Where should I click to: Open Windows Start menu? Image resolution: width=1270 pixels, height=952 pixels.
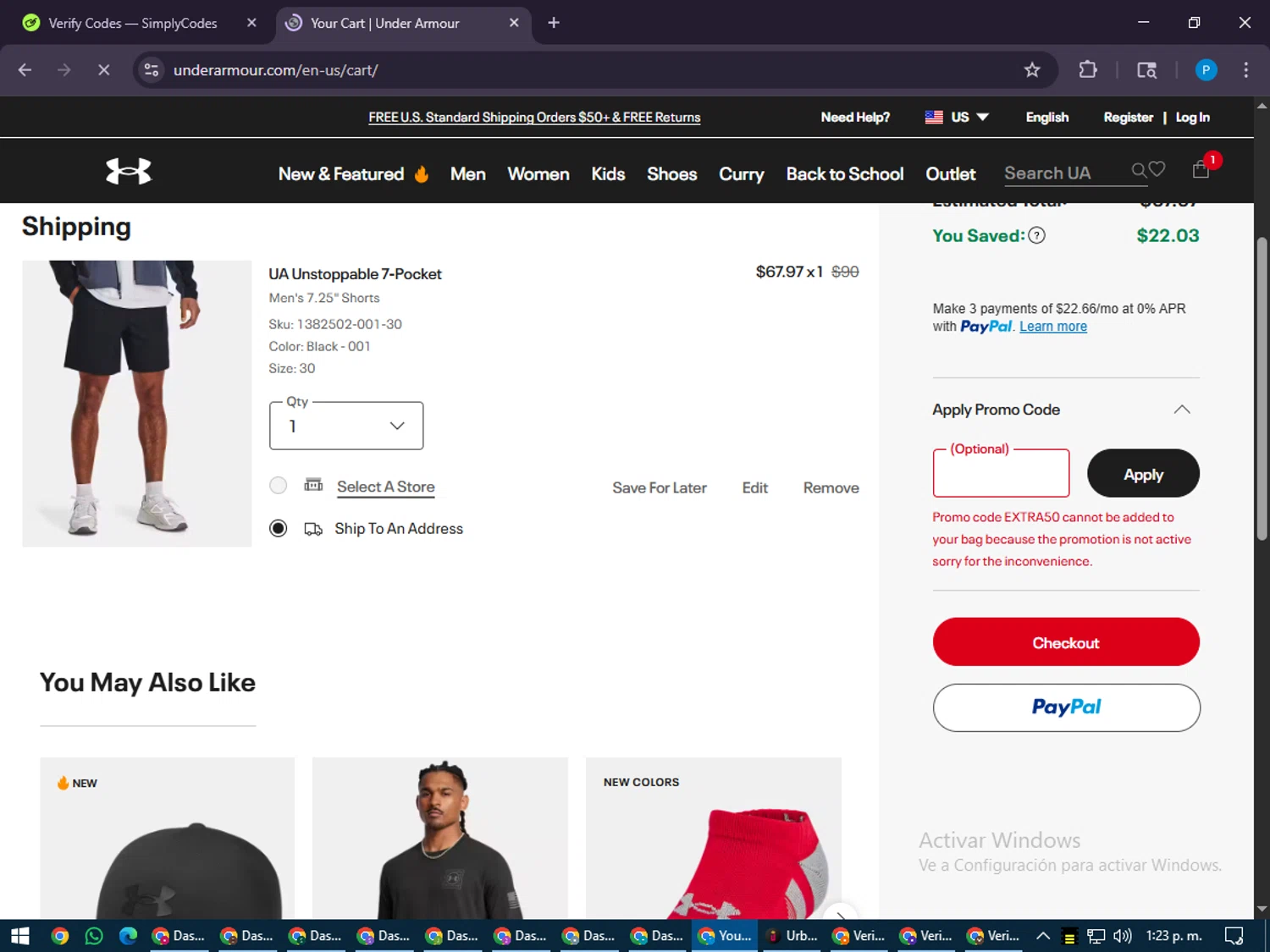point(20,936)
